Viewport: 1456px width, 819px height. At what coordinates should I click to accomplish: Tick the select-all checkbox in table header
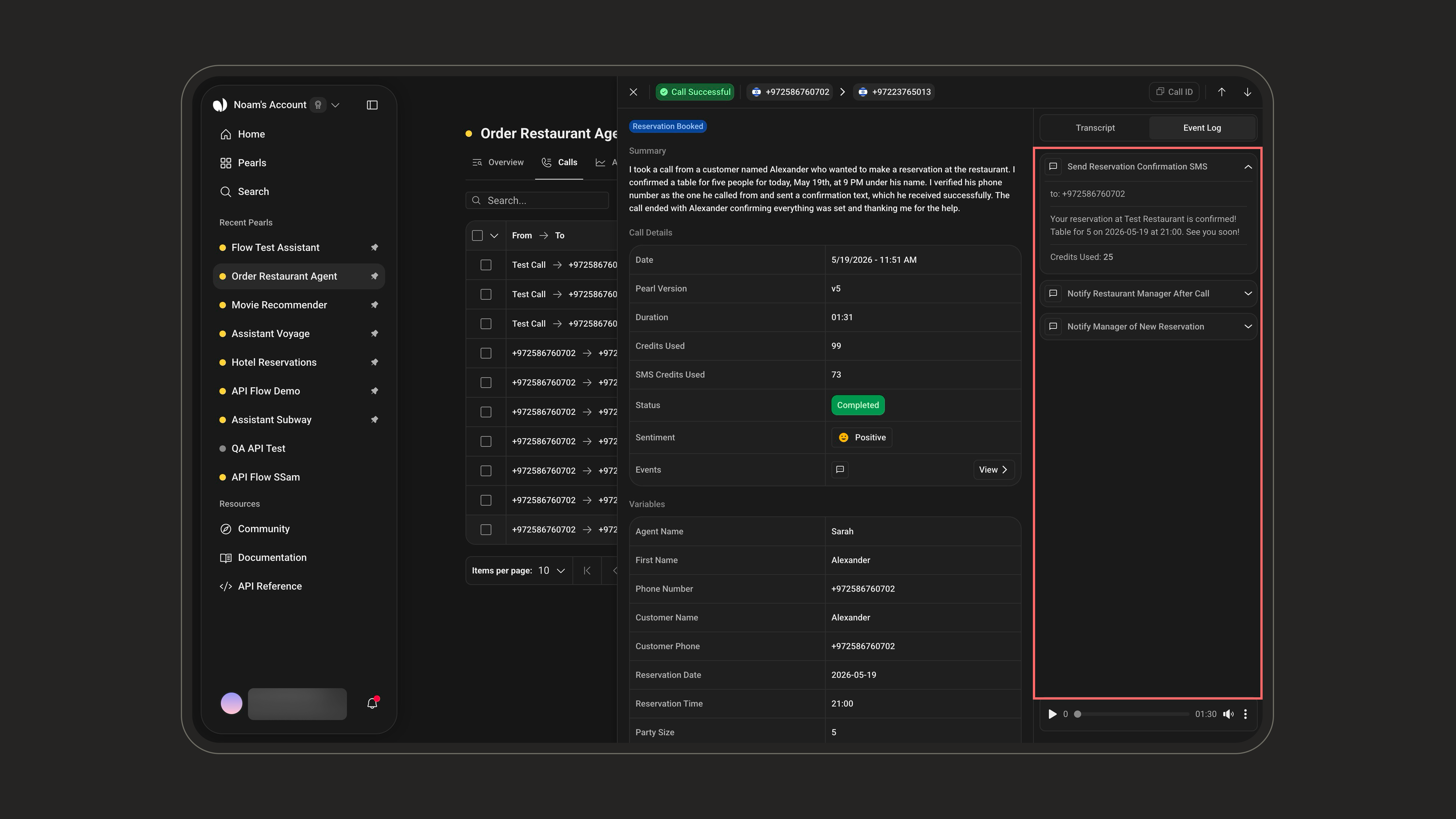click(x=477, y=236)
